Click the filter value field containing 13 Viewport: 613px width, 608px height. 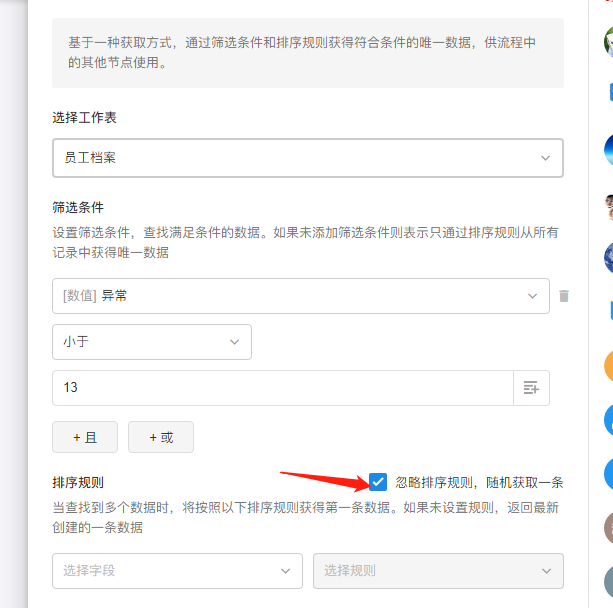pyautogui.click(x=282, y=388)
